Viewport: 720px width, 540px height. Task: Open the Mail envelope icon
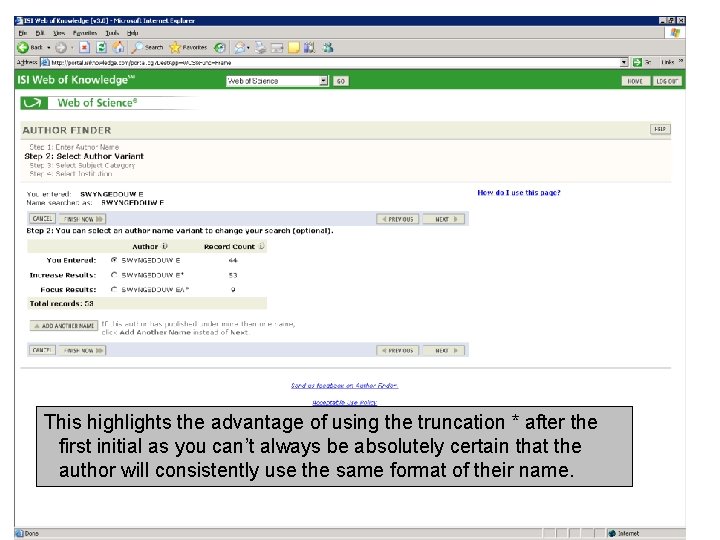(x=239, y=47)
